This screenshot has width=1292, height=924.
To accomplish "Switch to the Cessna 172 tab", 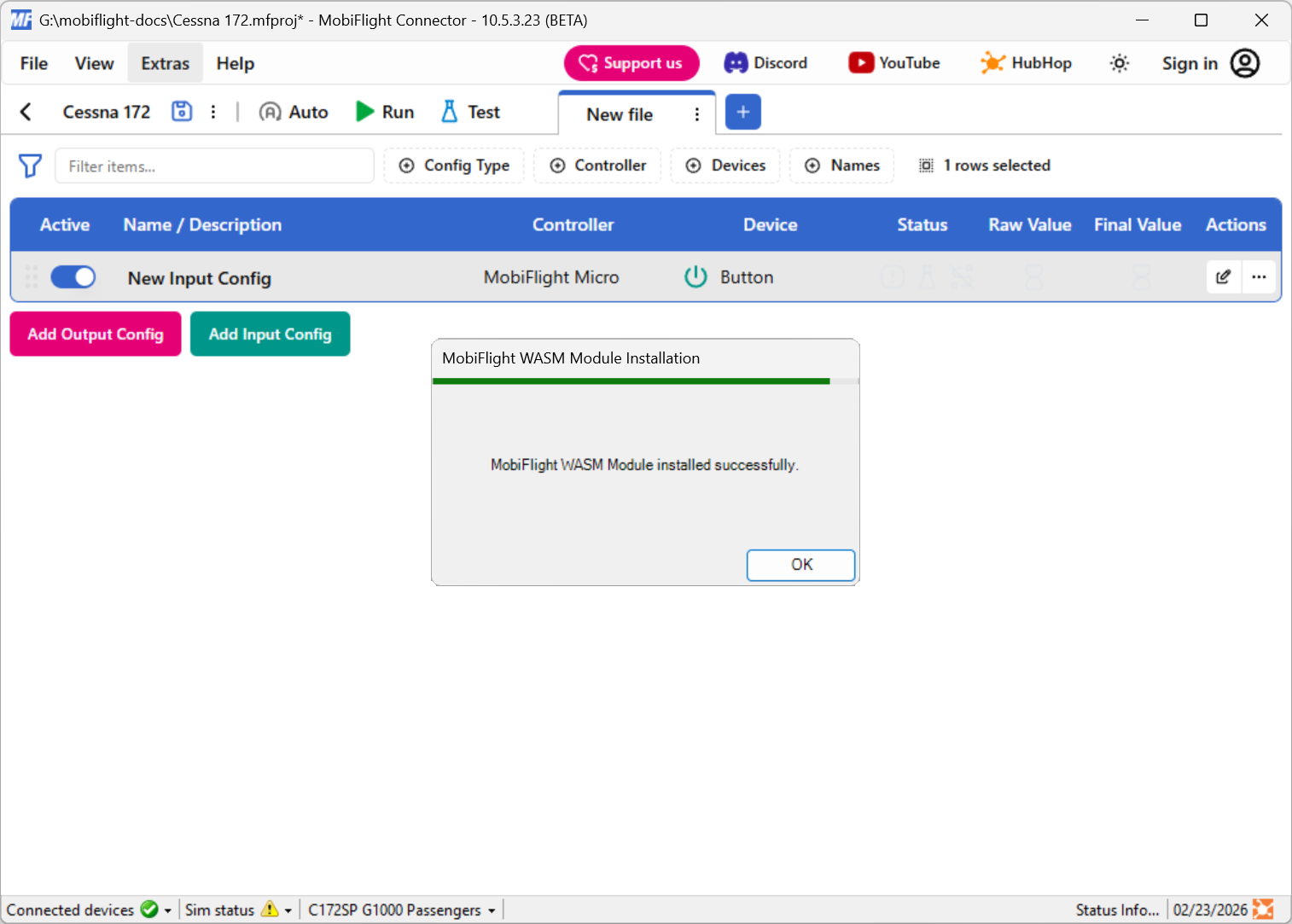I will [106, 111].
